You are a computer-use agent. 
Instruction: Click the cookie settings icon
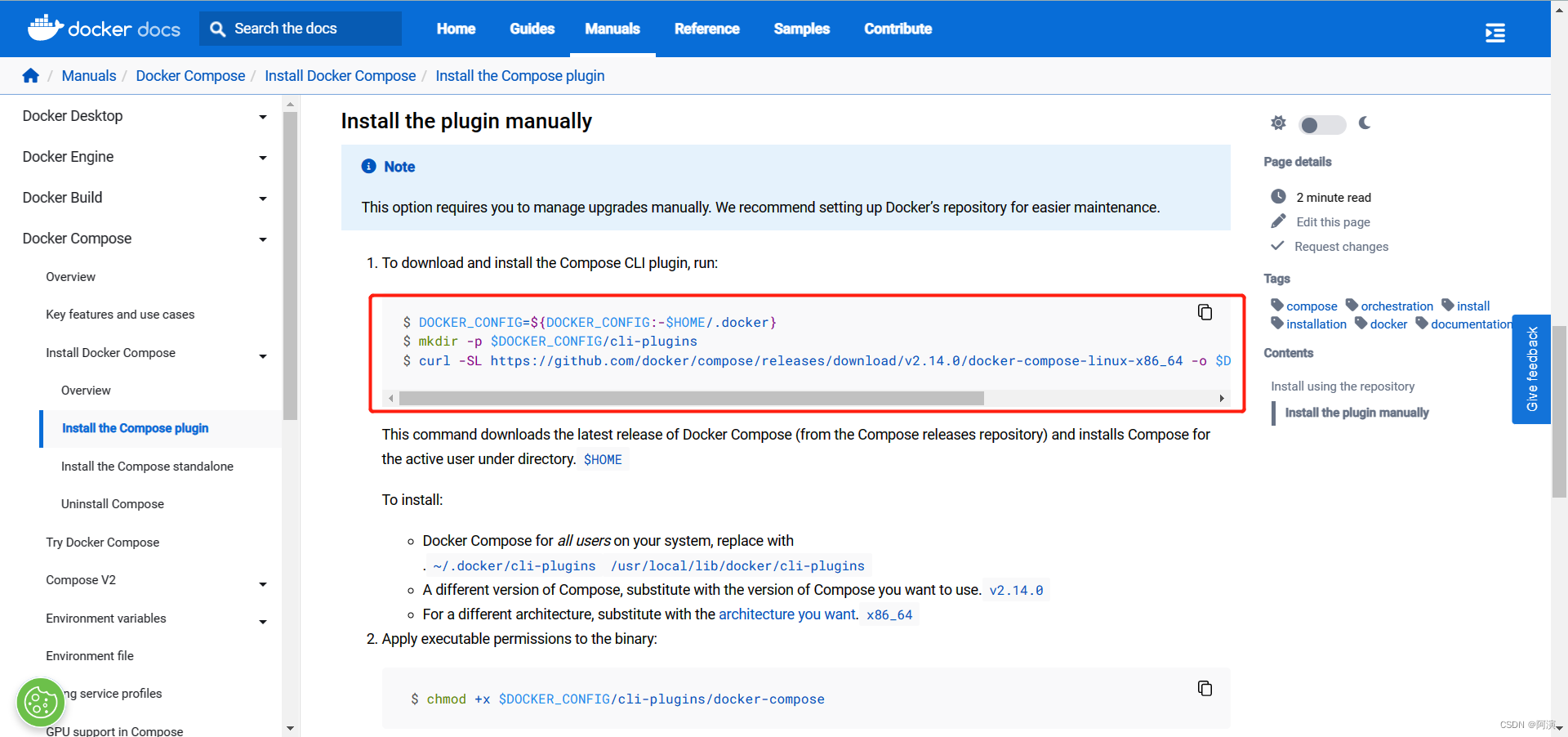coord(41,703)
